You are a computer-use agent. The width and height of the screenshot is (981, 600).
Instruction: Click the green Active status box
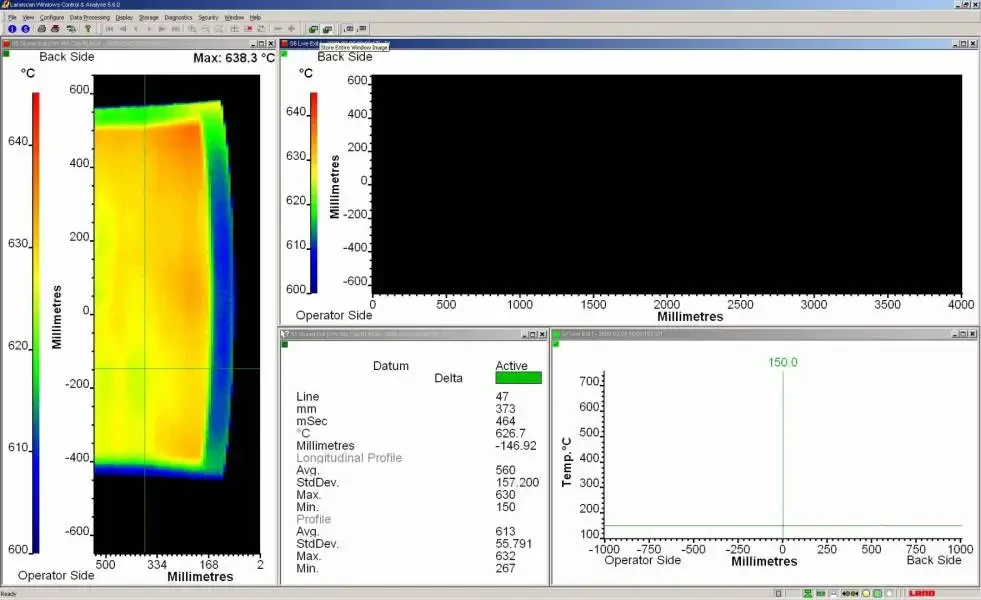click(x=518, y=378)
